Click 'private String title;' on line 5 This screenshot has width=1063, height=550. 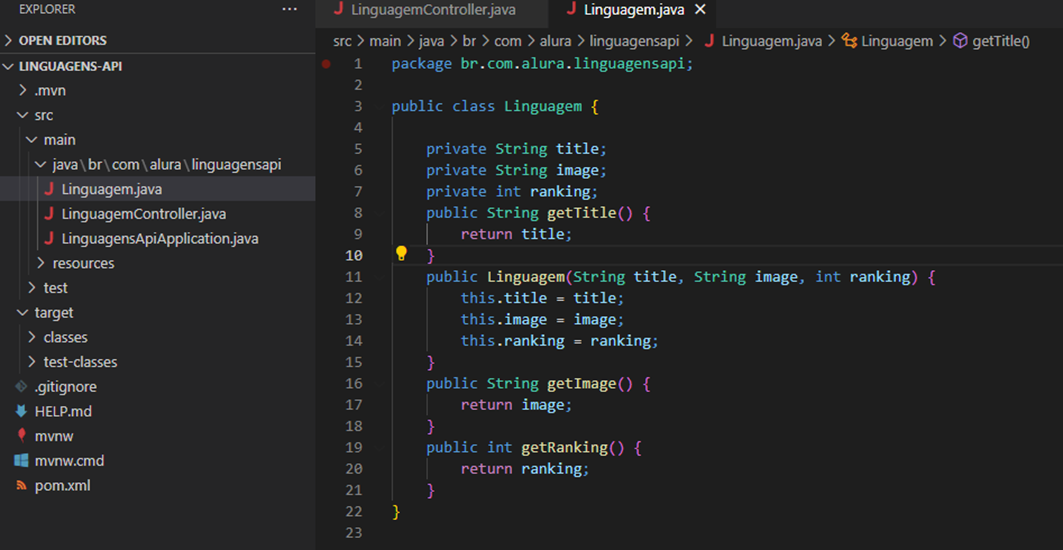point(517,149)
